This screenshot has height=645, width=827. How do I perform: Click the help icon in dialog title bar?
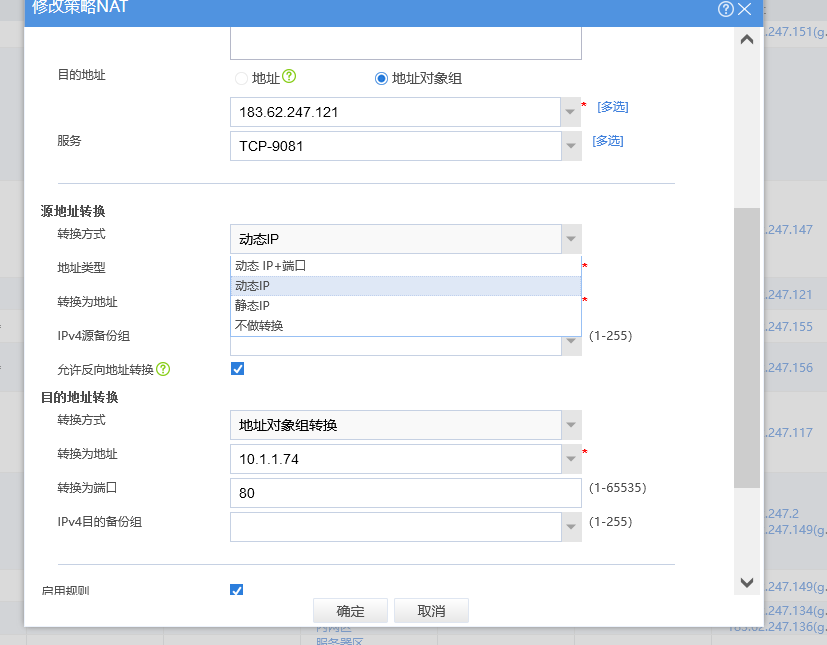726,9
